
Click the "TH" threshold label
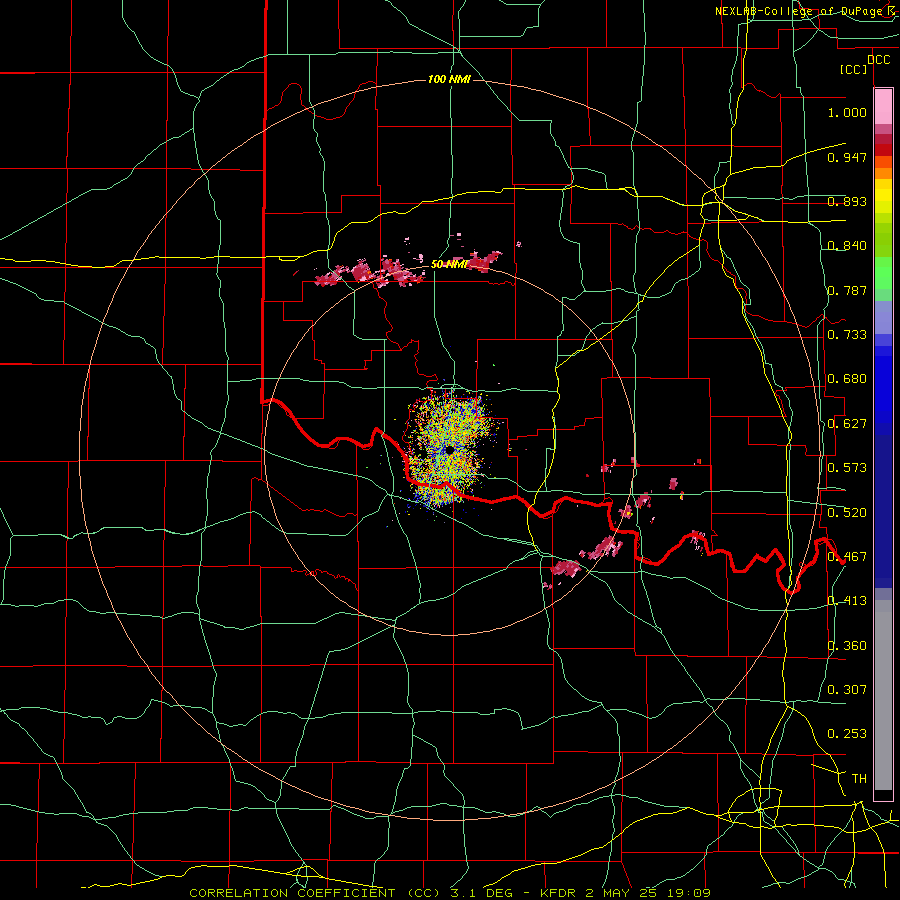tap(859, 778)
